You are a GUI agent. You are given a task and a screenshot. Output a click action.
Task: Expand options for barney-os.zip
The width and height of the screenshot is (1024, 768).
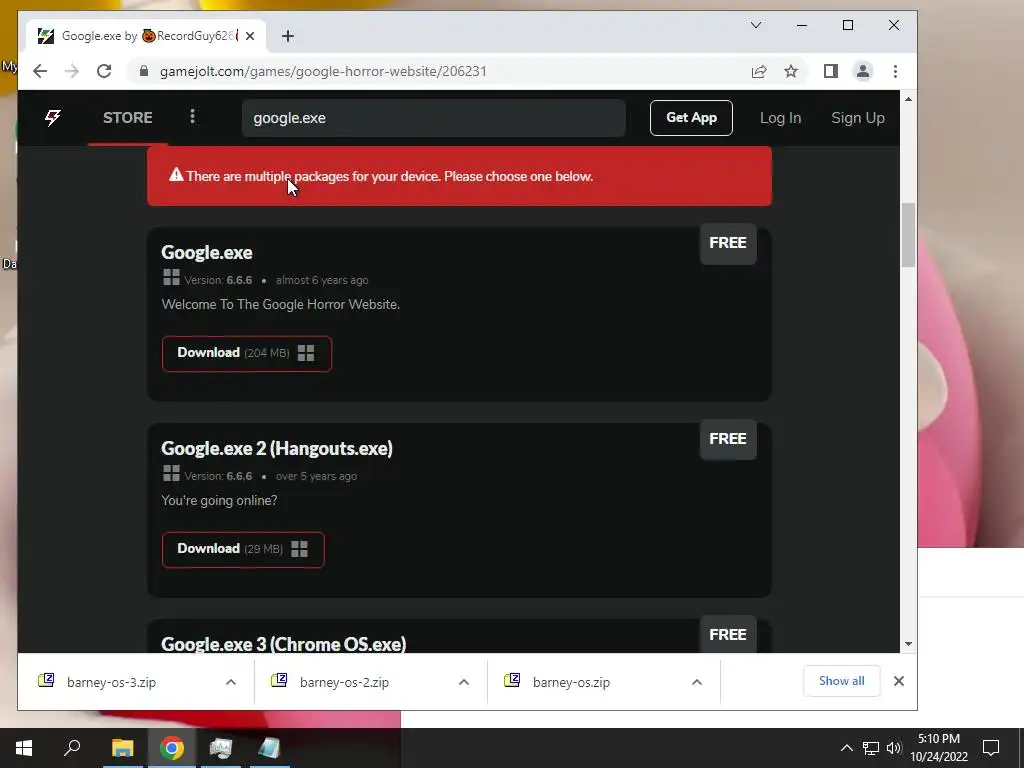[697, 682]
